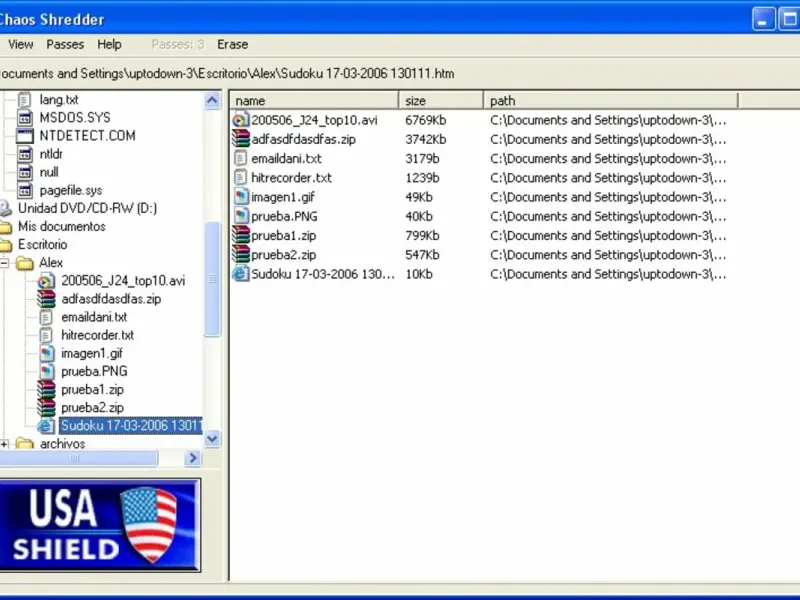Select prueba1.zip name in file list
Viewport: 800px width, 600px height.
click(284, 236)
